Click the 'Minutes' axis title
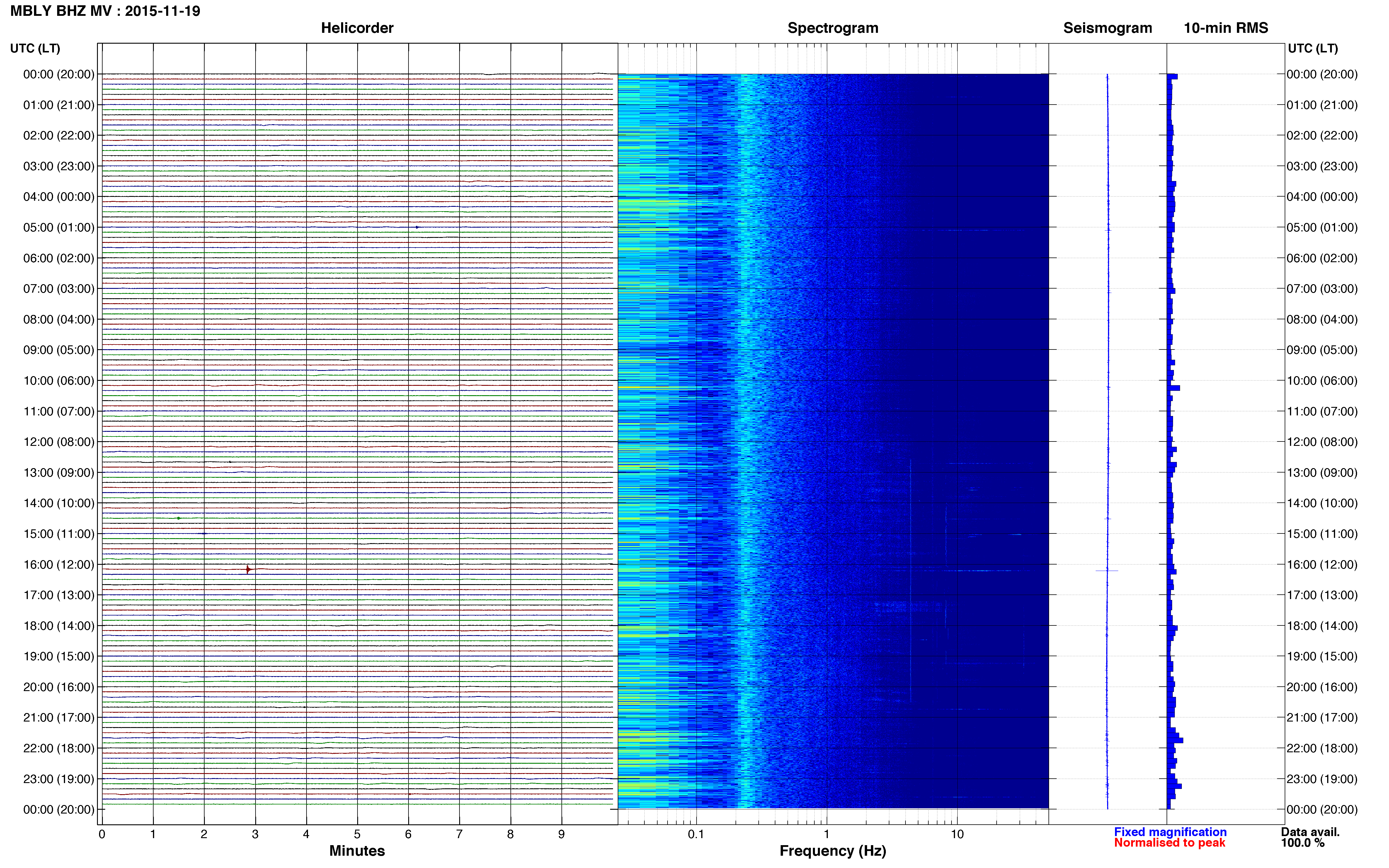The width and height of the screenshot is (1389, 868). pyautogui.click(x=357, y=851)
